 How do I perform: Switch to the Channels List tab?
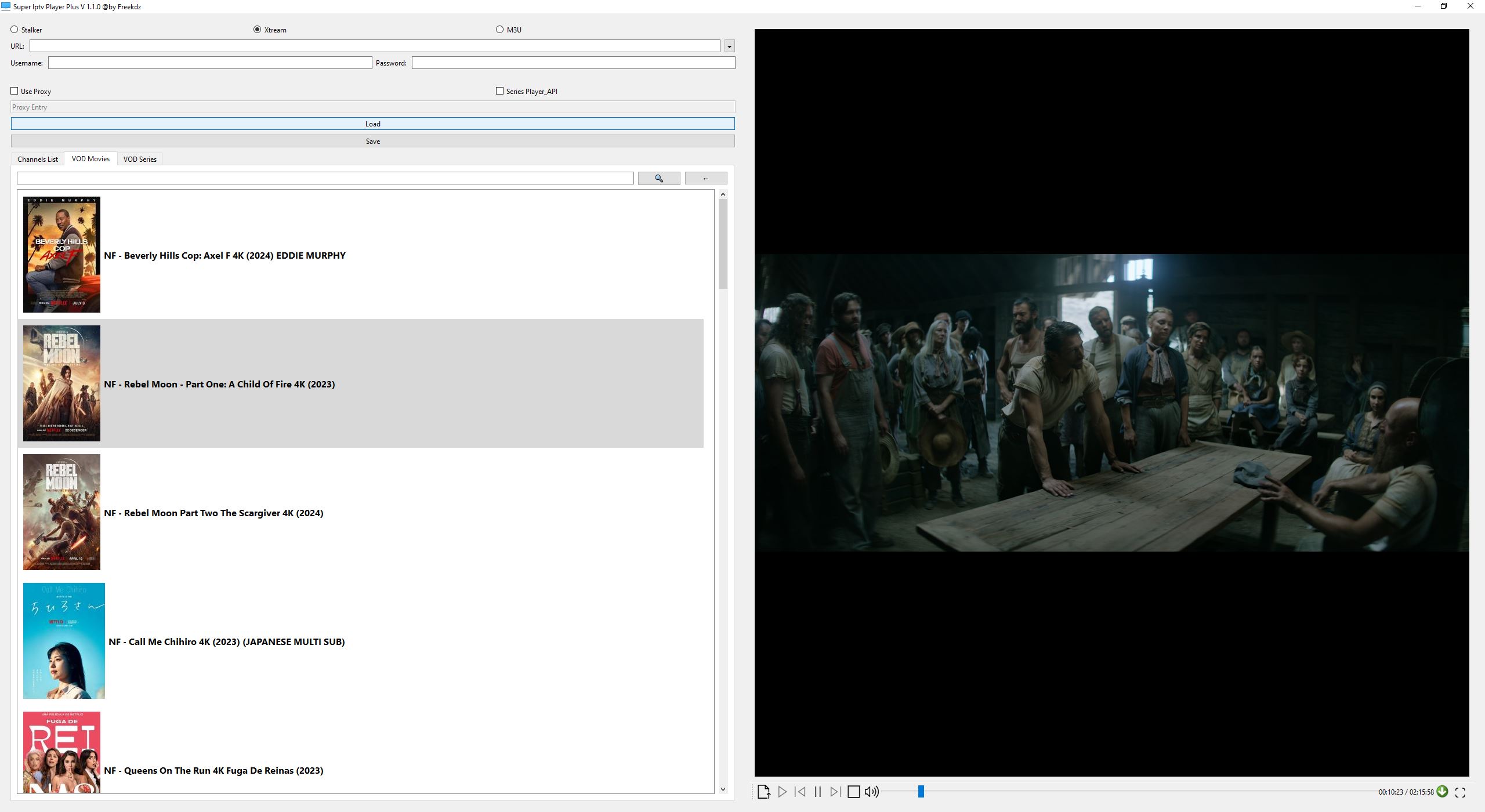pyautogui.click(x=38, y=159)
